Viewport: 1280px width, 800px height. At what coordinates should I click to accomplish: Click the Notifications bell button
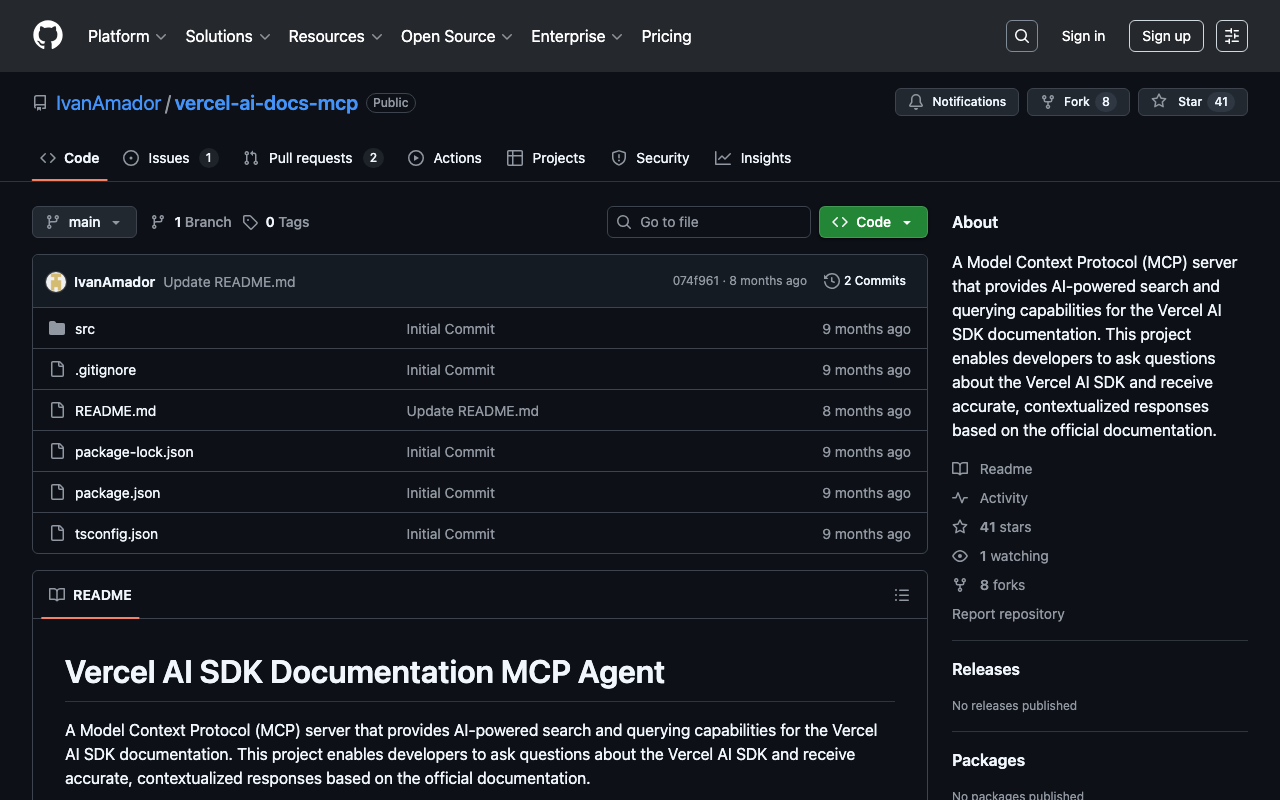click(x=956, y=102)
